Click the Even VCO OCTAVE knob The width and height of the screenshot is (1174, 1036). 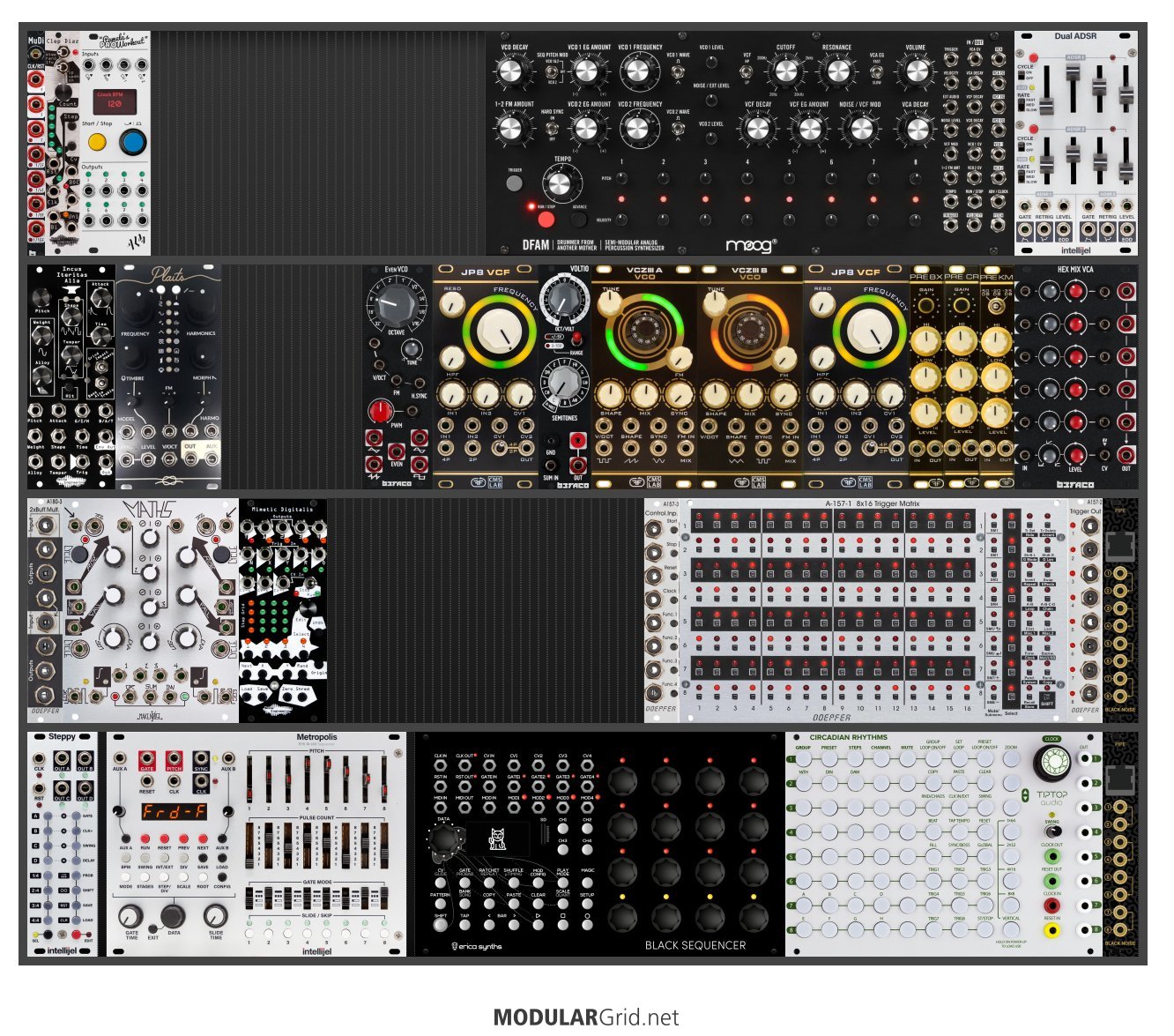tap(395, 303)
